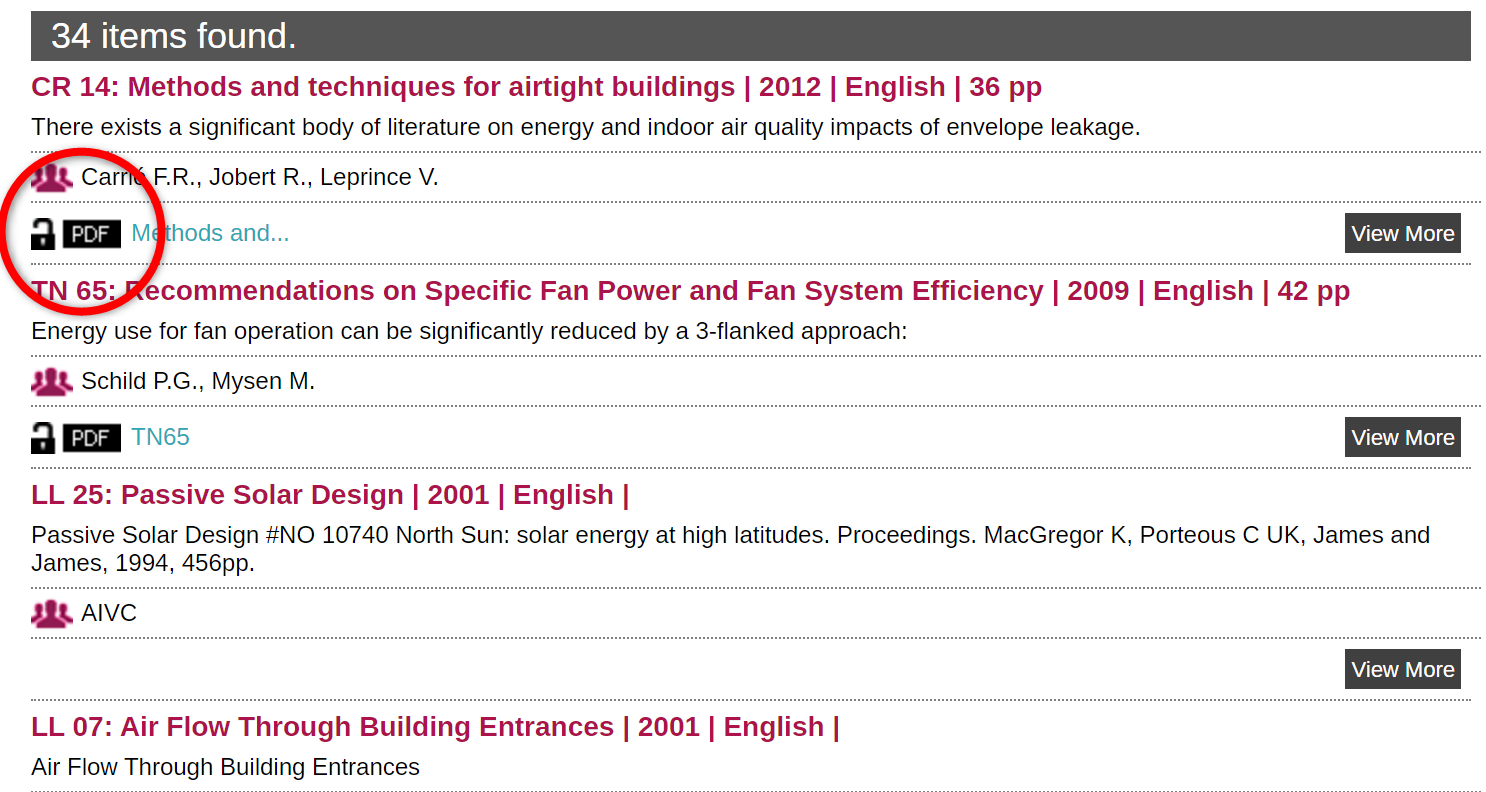The width and height of the screenshot is (1486, 792).
Task: View More for TN 65 entry
Action: coord(1402,437)
